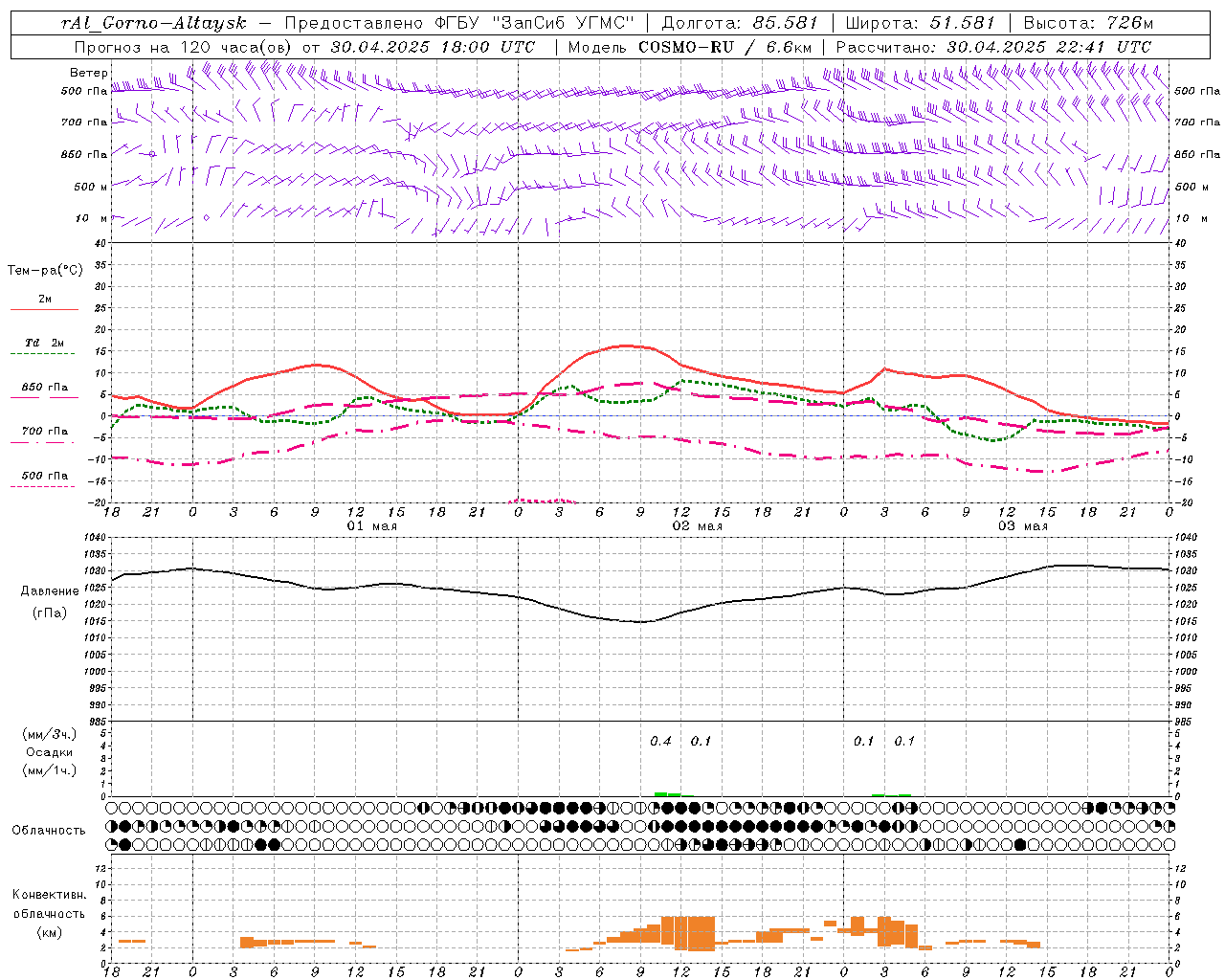Image resolution: width=1225 pixels, height=980 pixels.
Task: Click the Облачность cloud cover row label
Action: coord(49,831)
